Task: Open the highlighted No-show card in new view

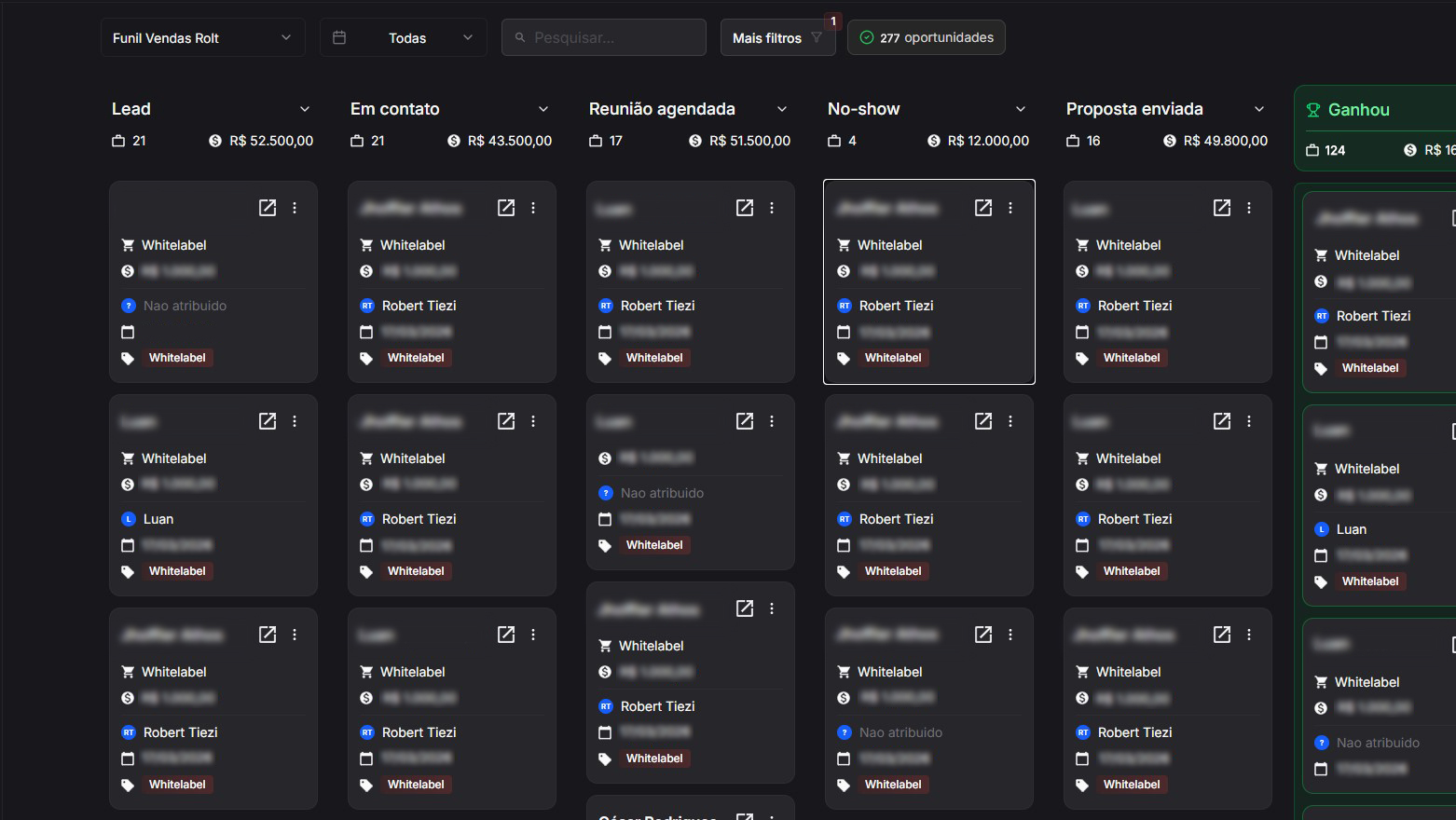Action: point(983,208)
